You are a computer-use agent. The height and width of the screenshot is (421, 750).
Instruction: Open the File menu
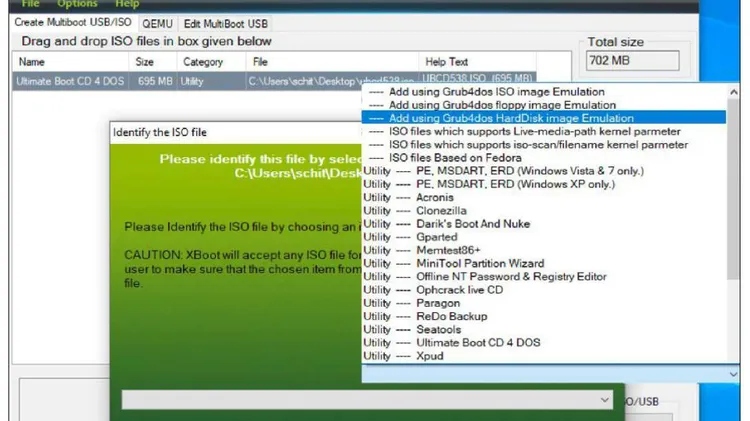pyautogui.click(x=30, y=4)
